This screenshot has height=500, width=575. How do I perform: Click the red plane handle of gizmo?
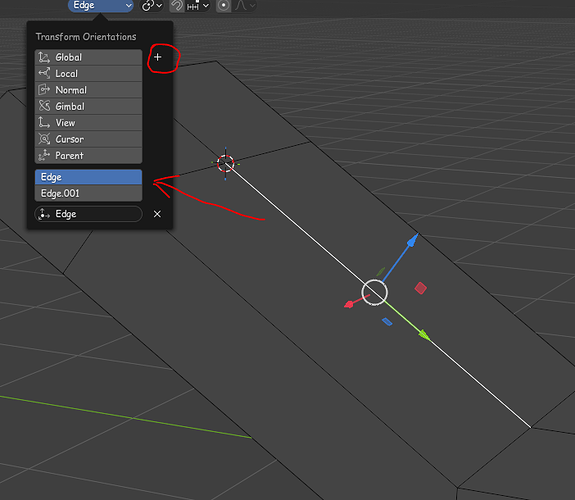coord(421,288)
